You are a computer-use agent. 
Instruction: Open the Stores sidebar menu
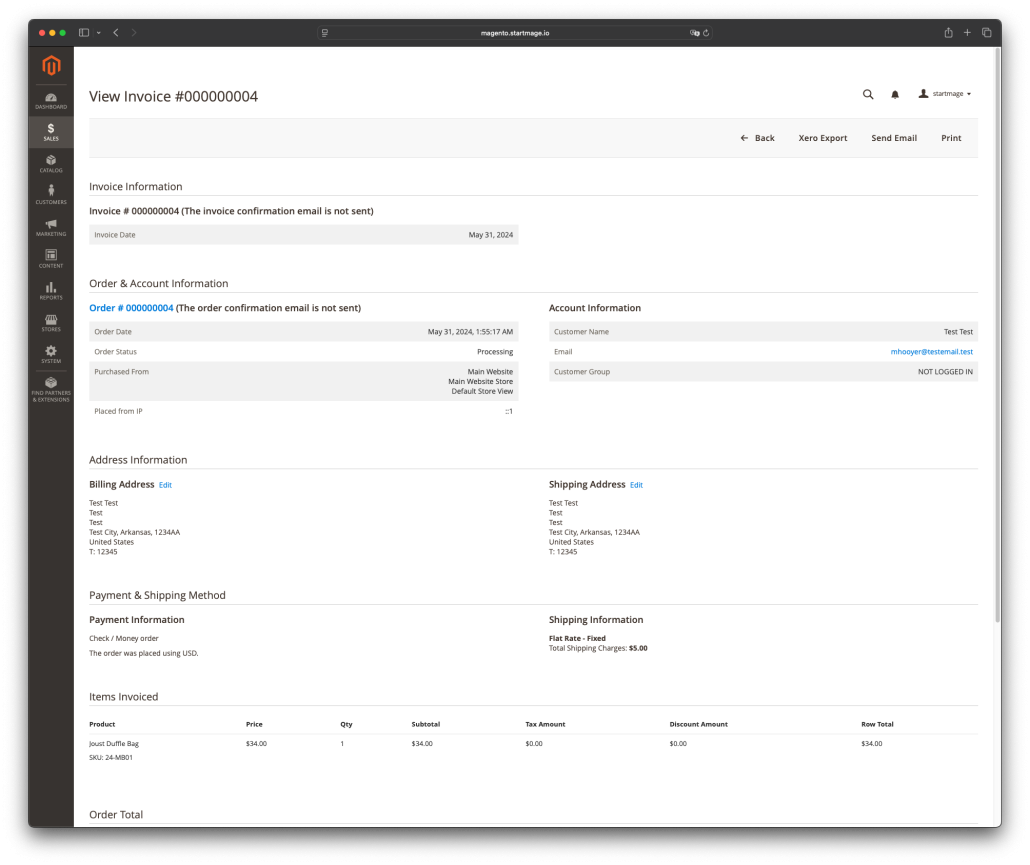pyautogui.click(x=51, y=322)
